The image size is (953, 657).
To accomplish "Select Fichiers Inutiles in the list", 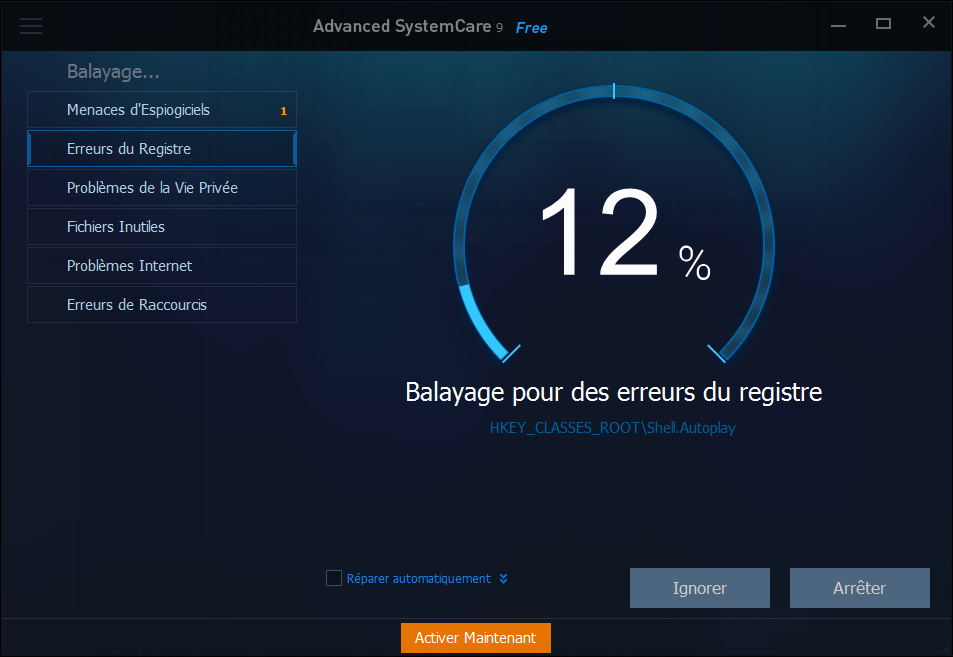I will (162, 227).
